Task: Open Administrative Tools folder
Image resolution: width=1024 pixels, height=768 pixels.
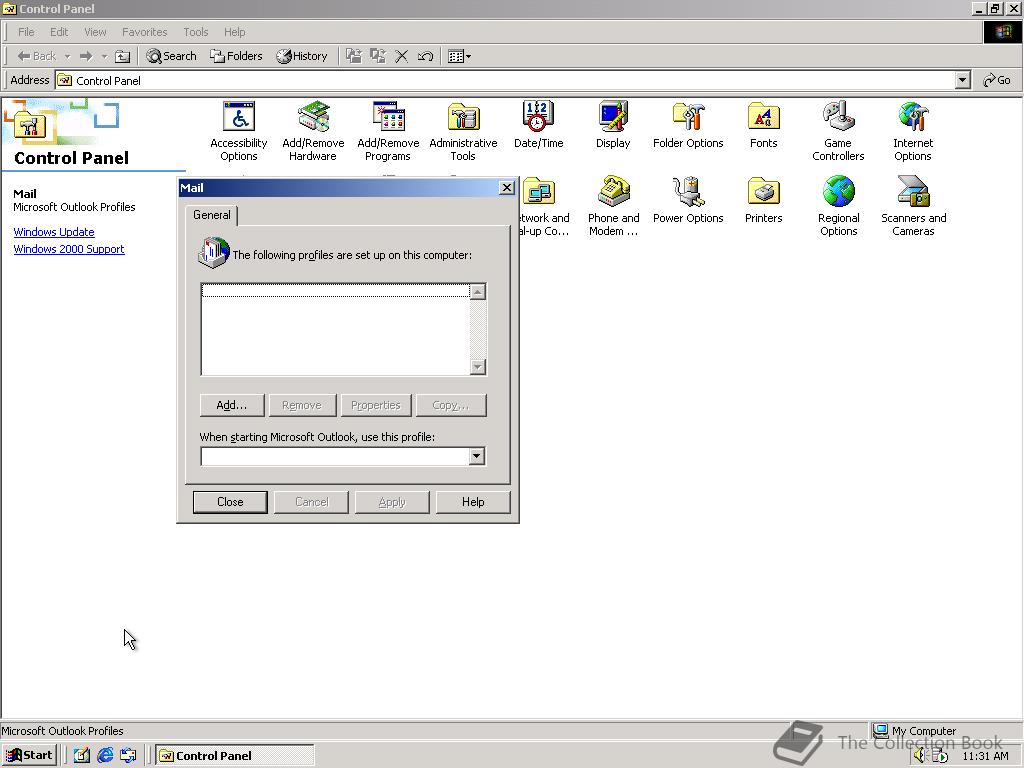Action: coord(463,131)
